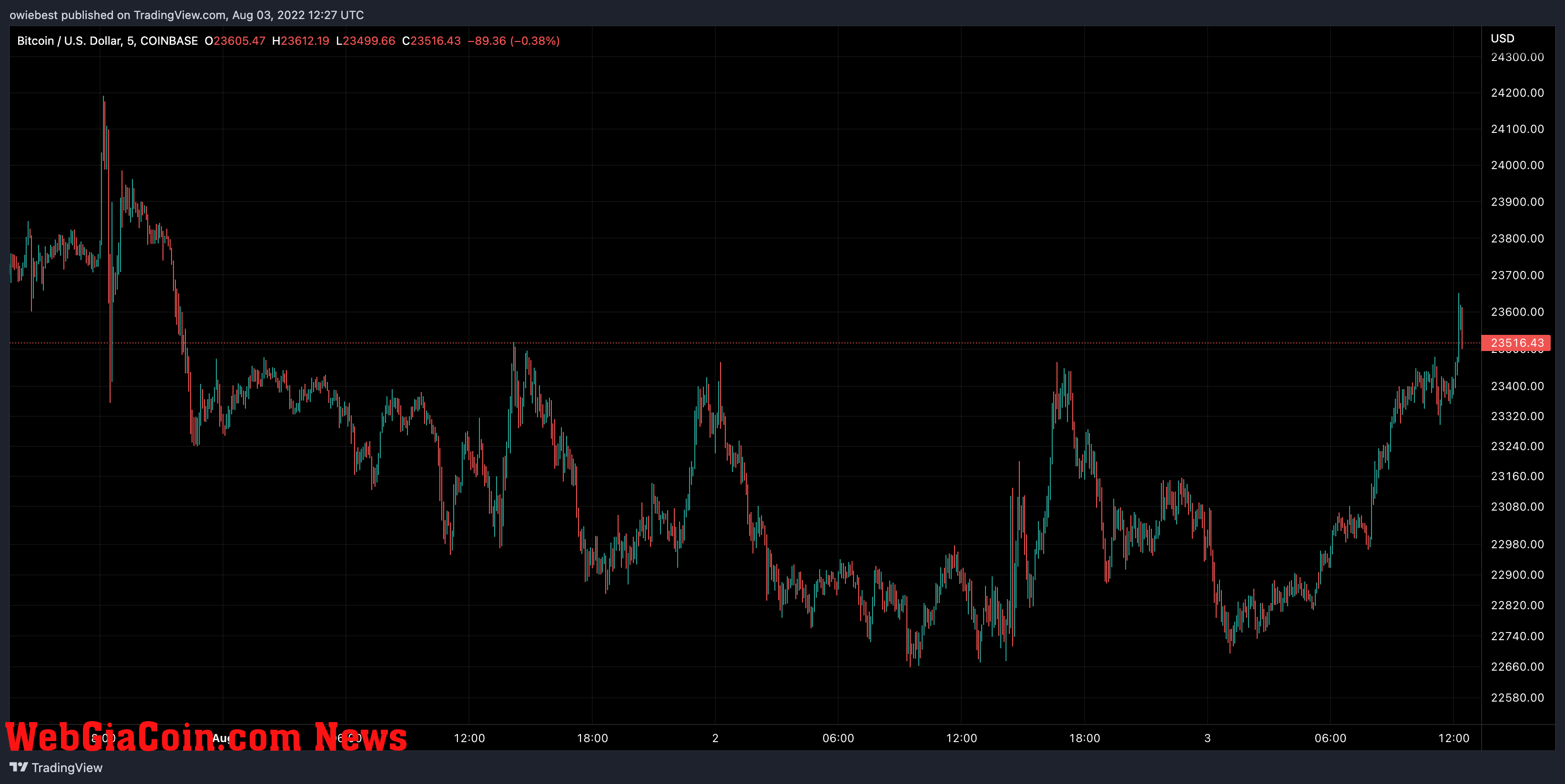Click the first 18:00 time axis label
The image size is (1565, 784).
pos(592,738)
